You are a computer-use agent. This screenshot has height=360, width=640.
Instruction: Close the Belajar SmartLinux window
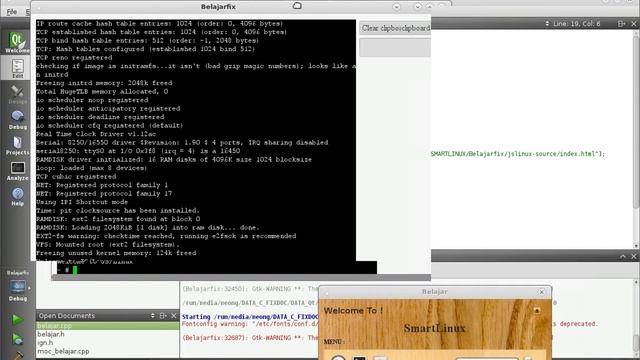pyautogui.click(x=541, y=292)
